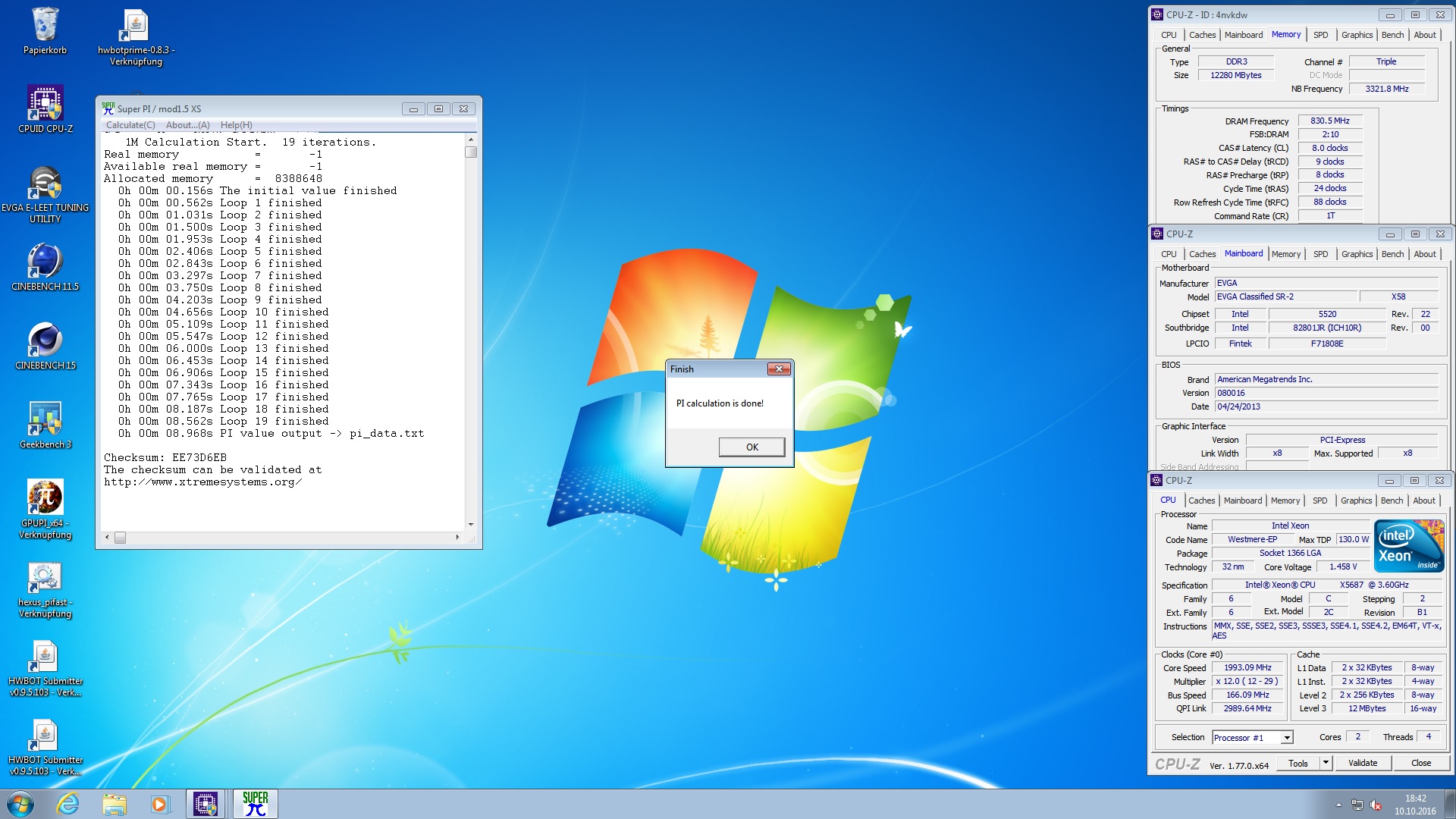Open Windows Media Player taskbar icon
The image size is (1456, 819).
point(159,804)
